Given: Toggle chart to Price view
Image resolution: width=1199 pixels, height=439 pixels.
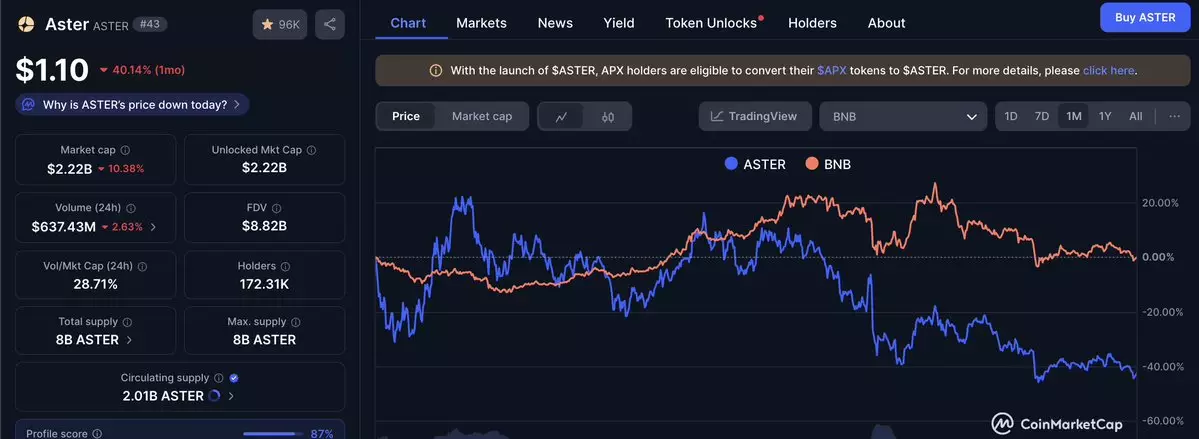Looking at the screenshot, I should [406, 116].
